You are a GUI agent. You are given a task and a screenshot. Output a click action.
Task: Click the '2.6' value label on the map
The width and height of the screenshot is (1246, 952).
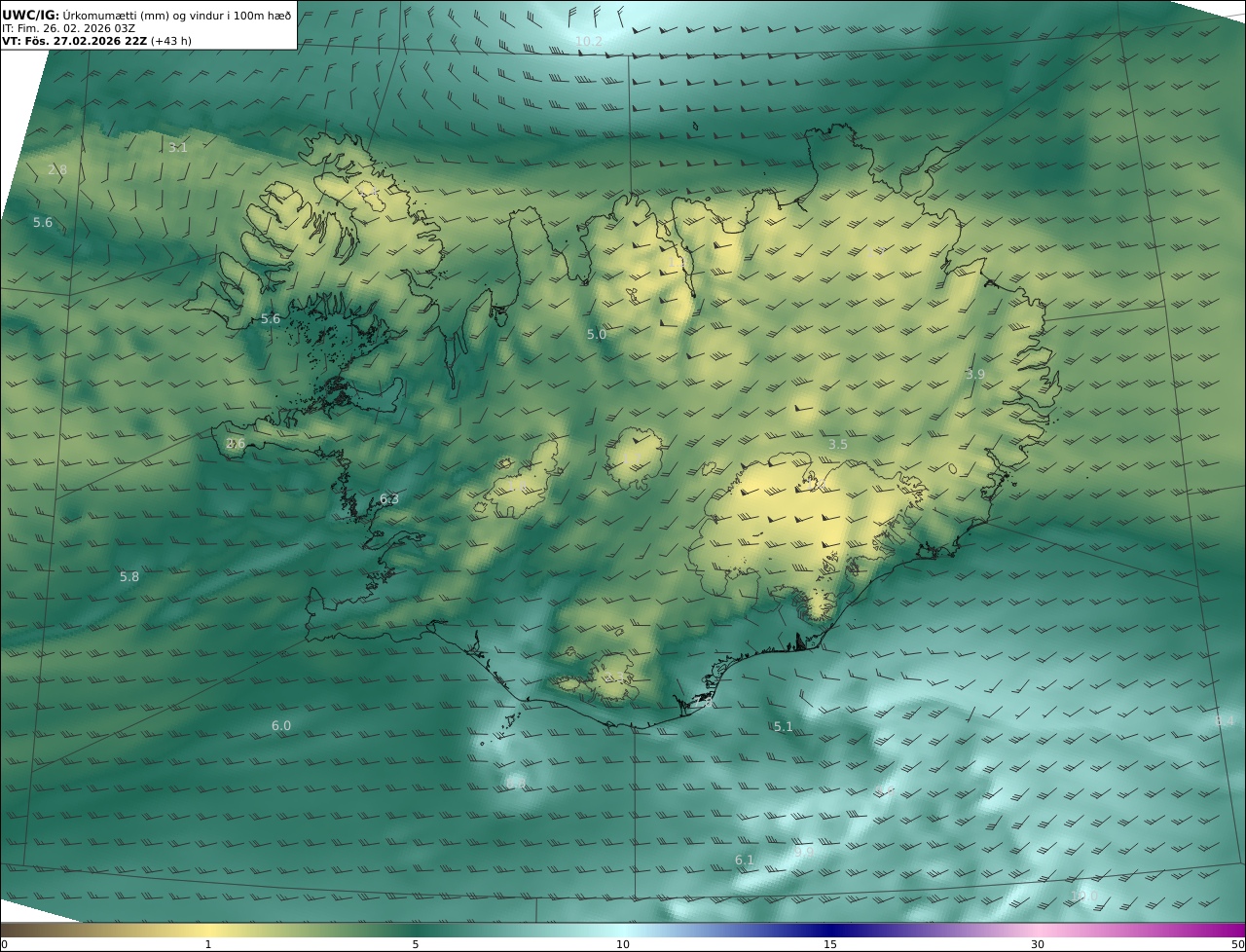[x=236, y=443]
